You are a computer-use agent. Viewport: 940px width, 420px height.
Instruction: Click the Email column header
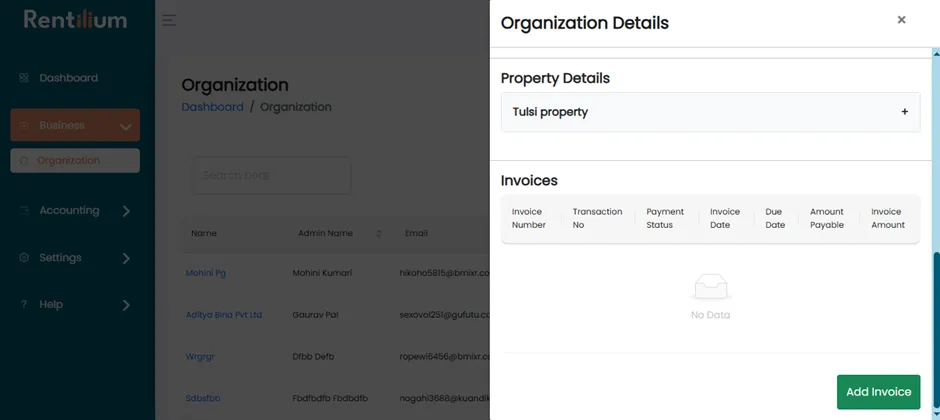416,234
